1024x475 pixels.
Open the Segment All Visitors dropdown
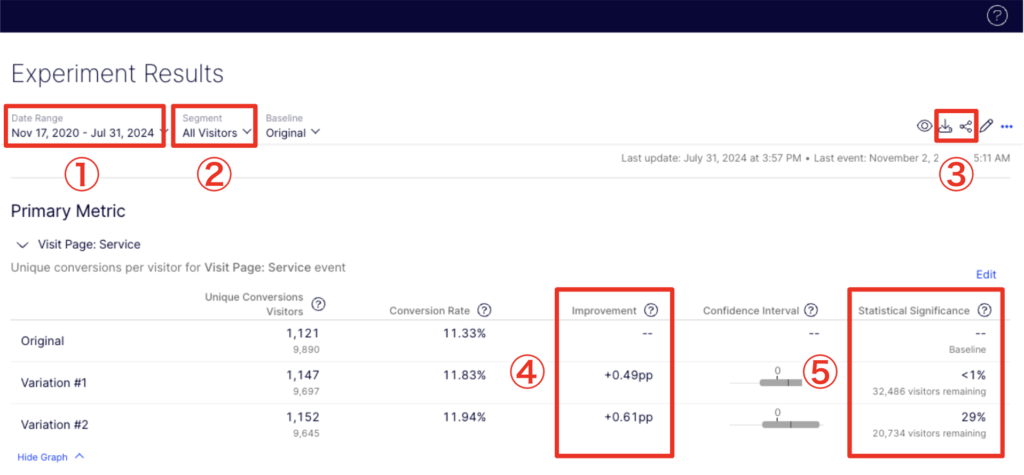[216, 132]
